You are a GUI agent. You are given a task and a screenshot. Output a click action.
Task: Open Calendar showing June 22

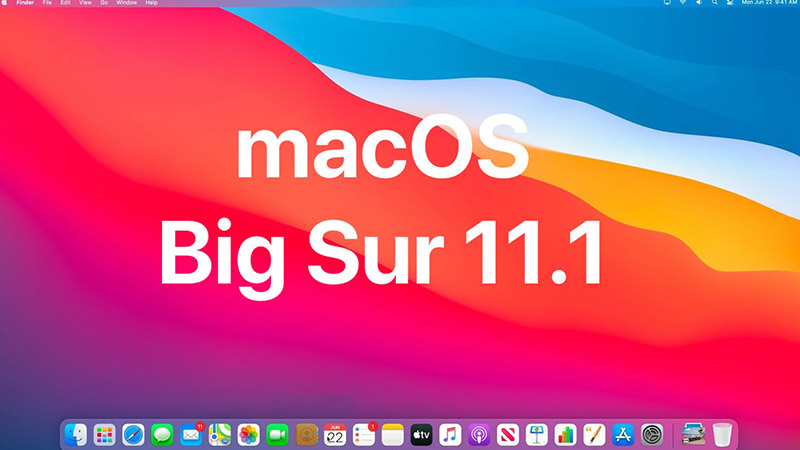click(335, 435)
